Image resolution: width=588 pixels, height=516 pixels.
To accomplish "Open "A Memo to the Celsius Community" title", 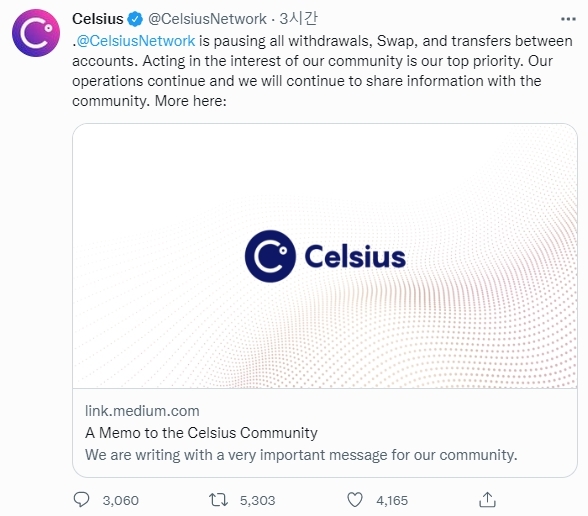I will [201, 433].
